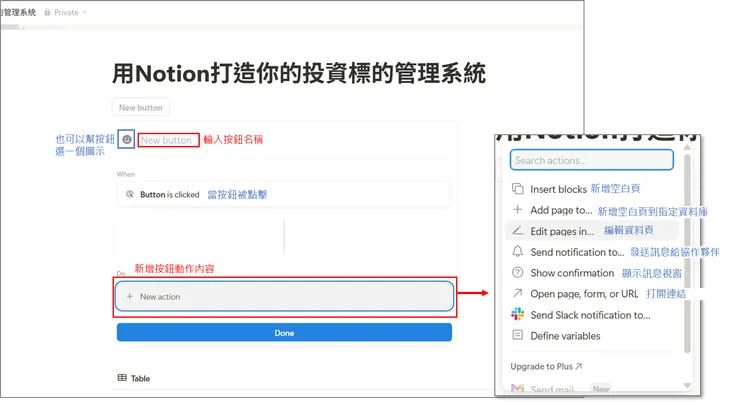The width and height of the screenshot is (740, 402).
Task: Click scrollbar down arrow in actions menu
Action: [x=687, y=385]
